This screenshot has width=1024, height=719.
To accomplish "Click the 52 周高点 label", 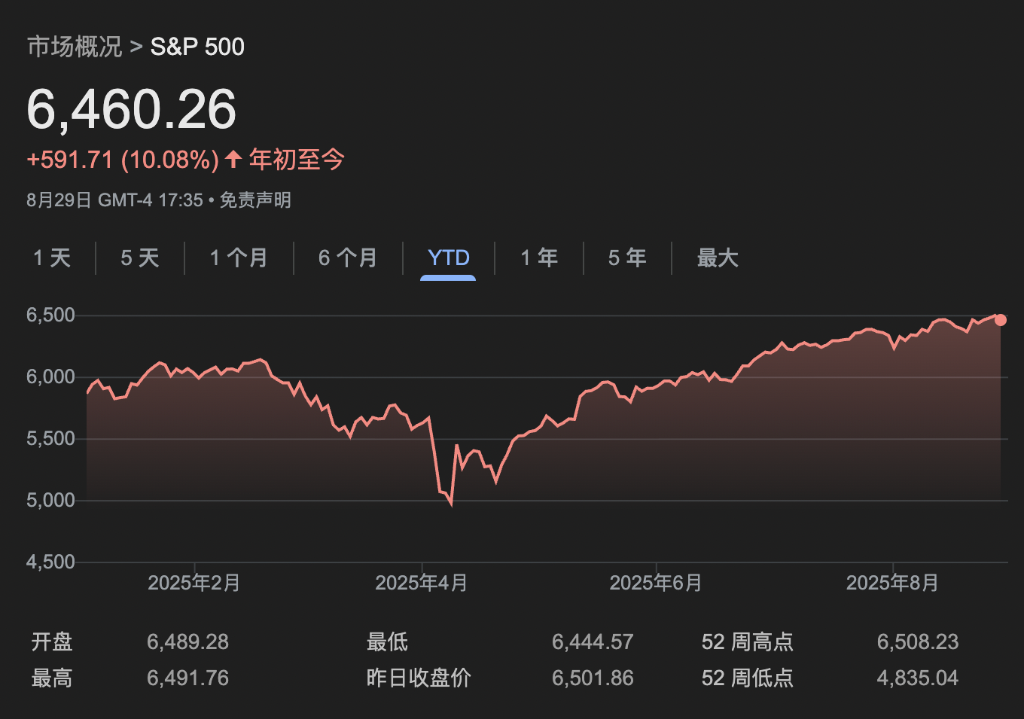I will [747, 642].
